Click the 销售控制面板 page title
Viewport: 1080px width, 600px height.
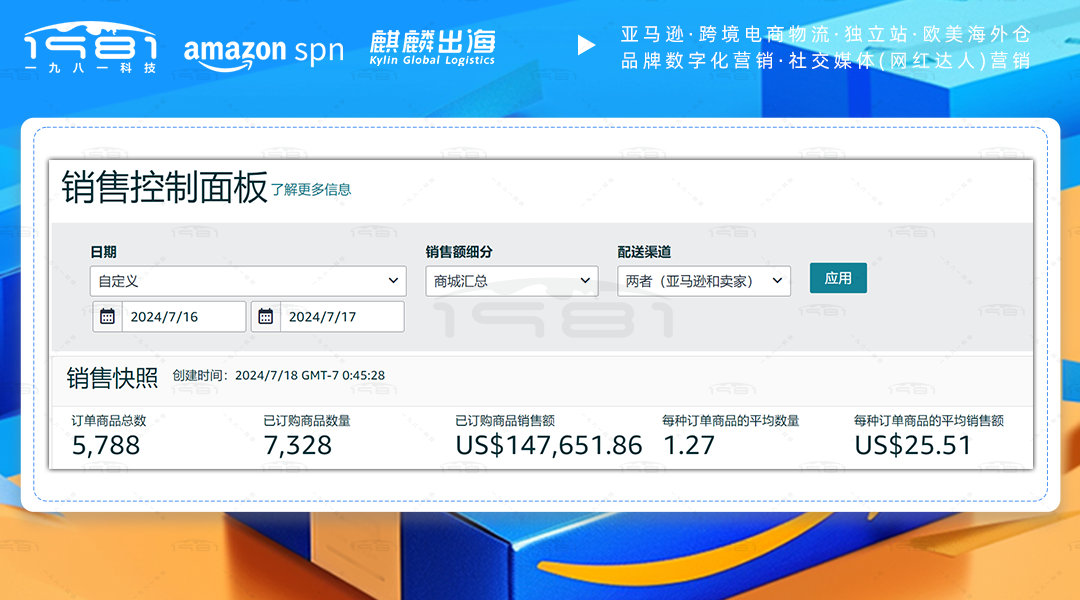[x=165, y=187]
